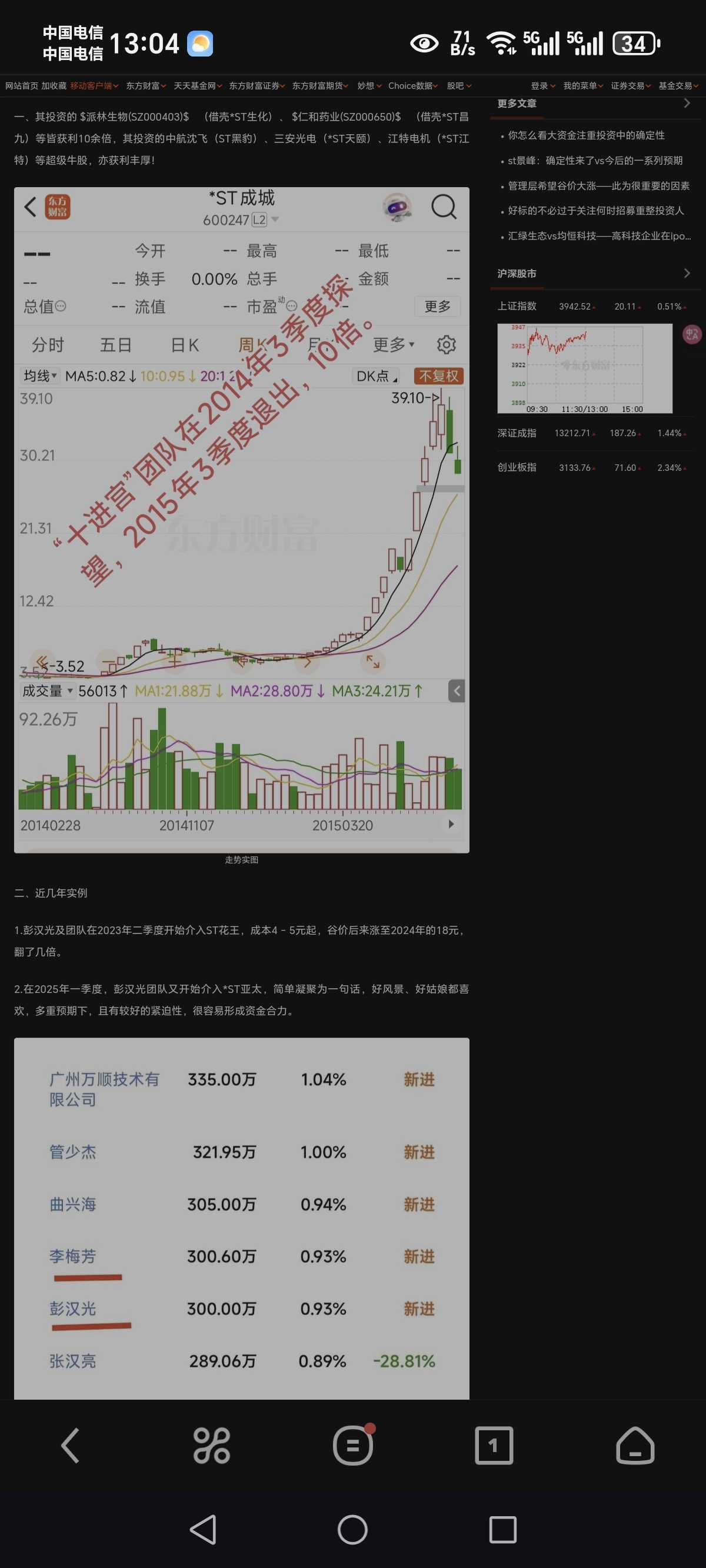Expand the 妙想 menu
Image resolution: width=706 pixels, height=1568 pixels.
(369, 86)
